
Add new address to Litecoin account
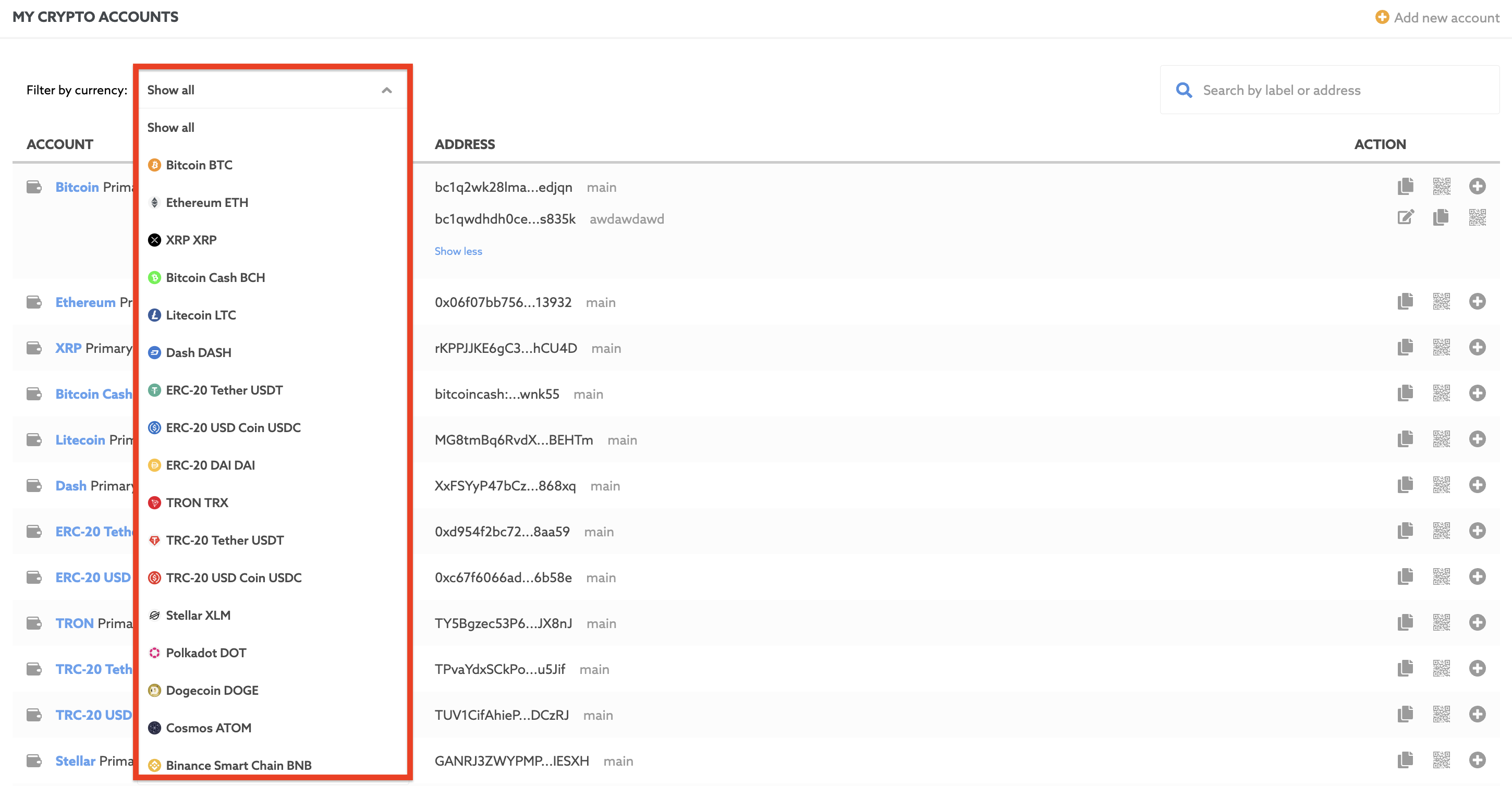(x=1478, y=439)
